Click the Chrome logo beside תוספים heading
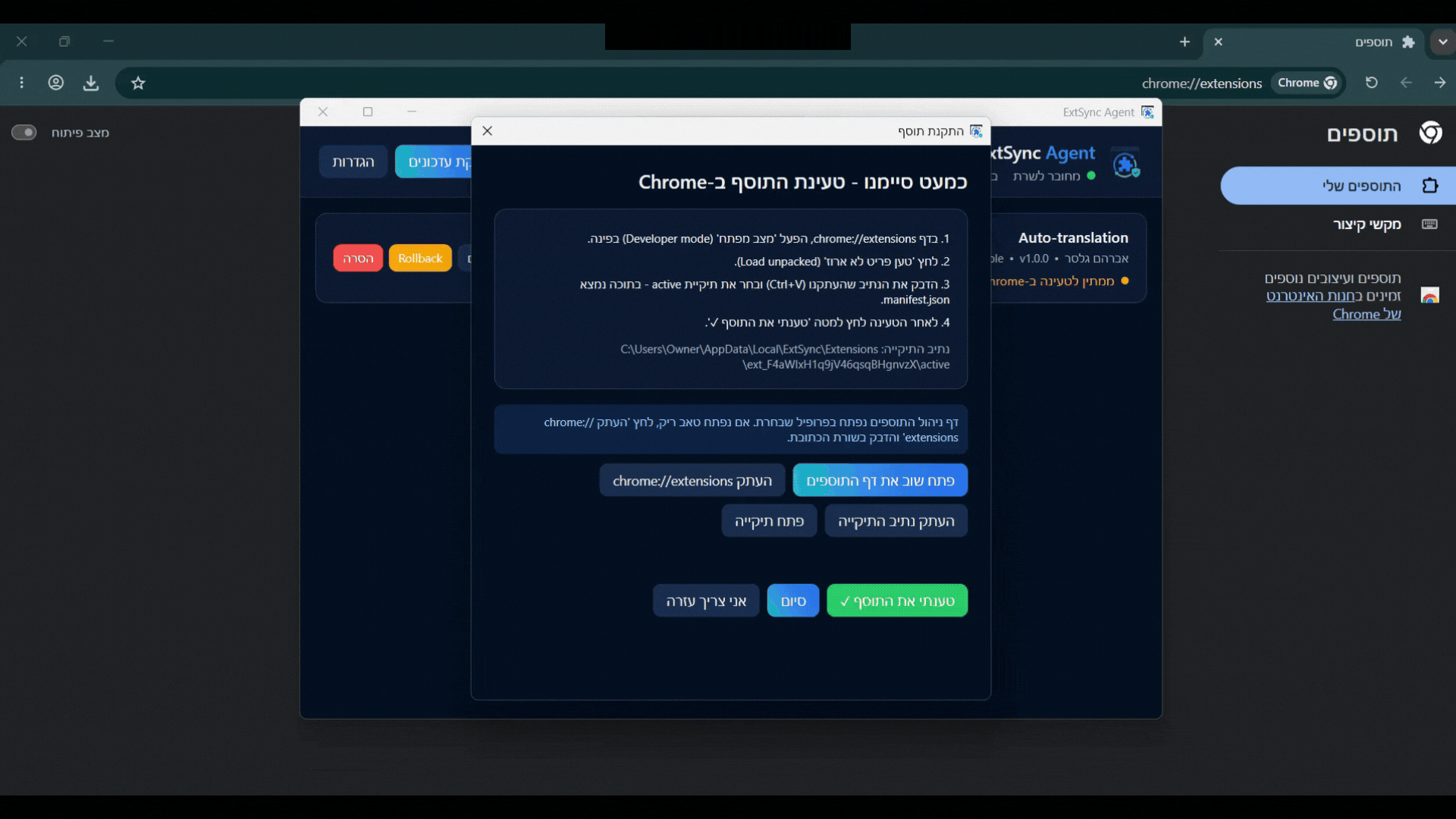 pyautogui.click(x=1430, y=133)
